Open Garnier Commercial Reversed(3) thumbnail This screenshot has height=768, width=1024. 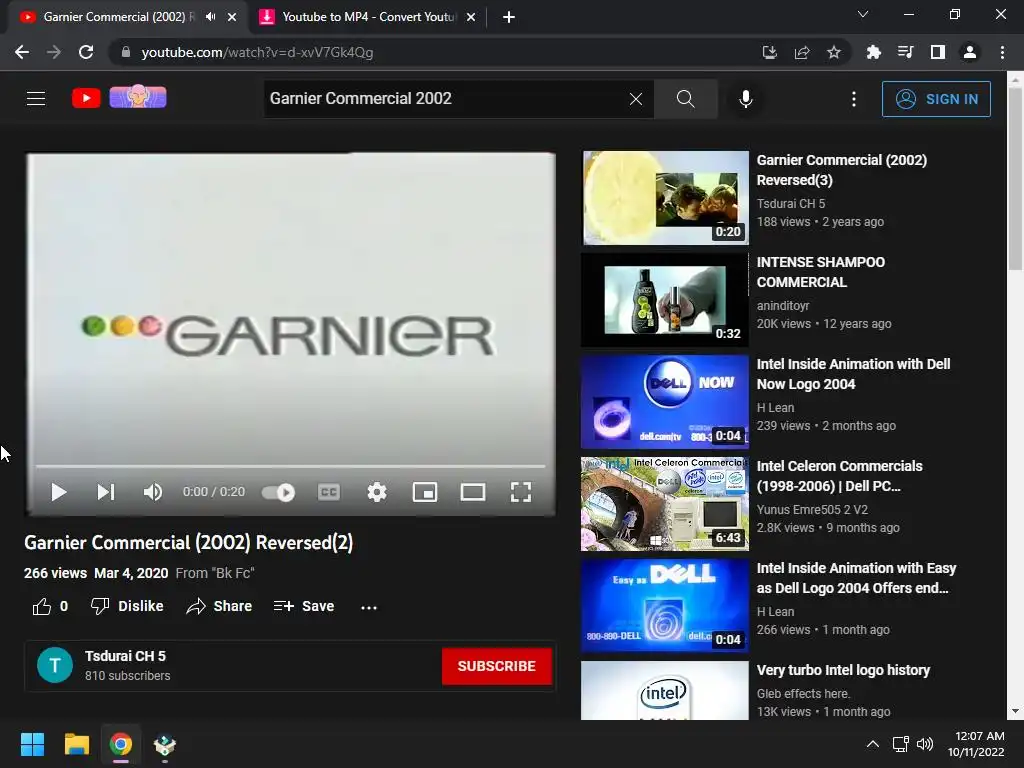[665, 198]
